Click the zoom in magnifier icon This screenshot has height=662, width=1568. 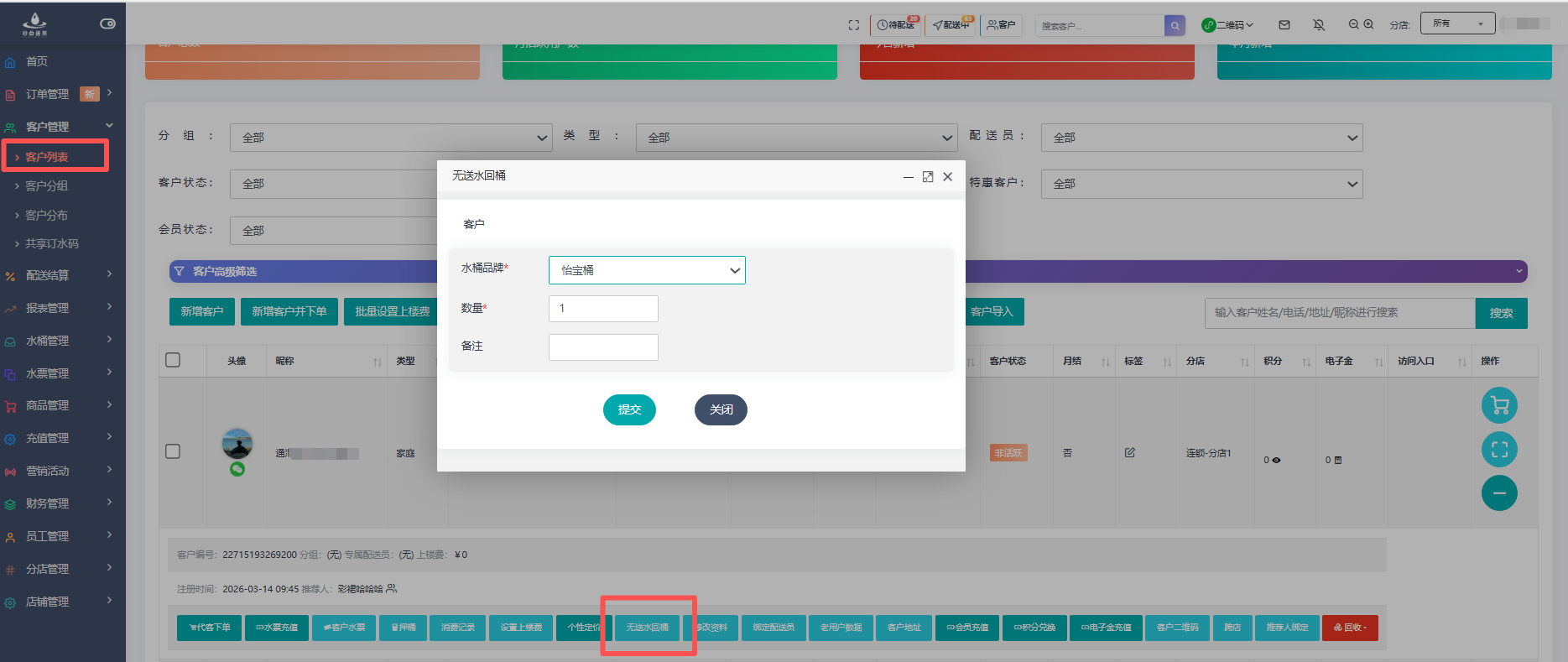[1368, 24]
